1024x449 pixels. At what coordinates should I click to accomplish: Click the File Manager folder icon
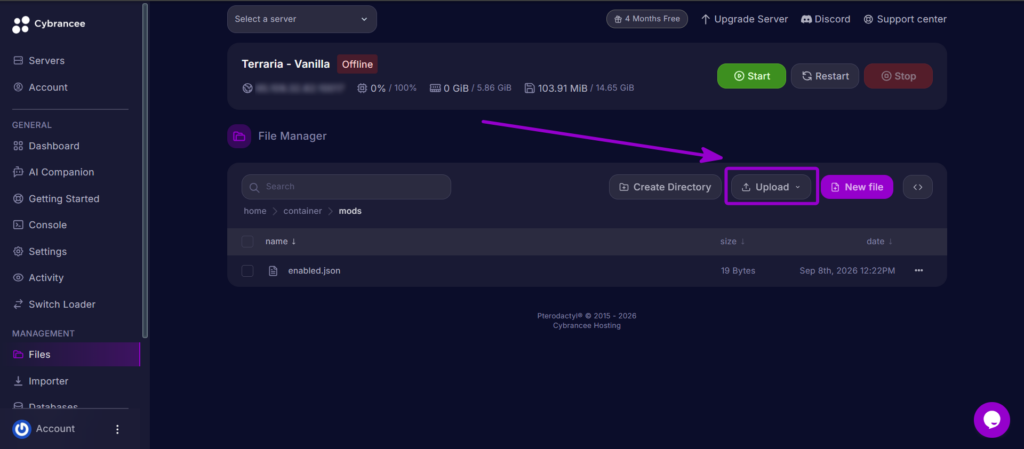pyautogui.click(x=239, y=136)
